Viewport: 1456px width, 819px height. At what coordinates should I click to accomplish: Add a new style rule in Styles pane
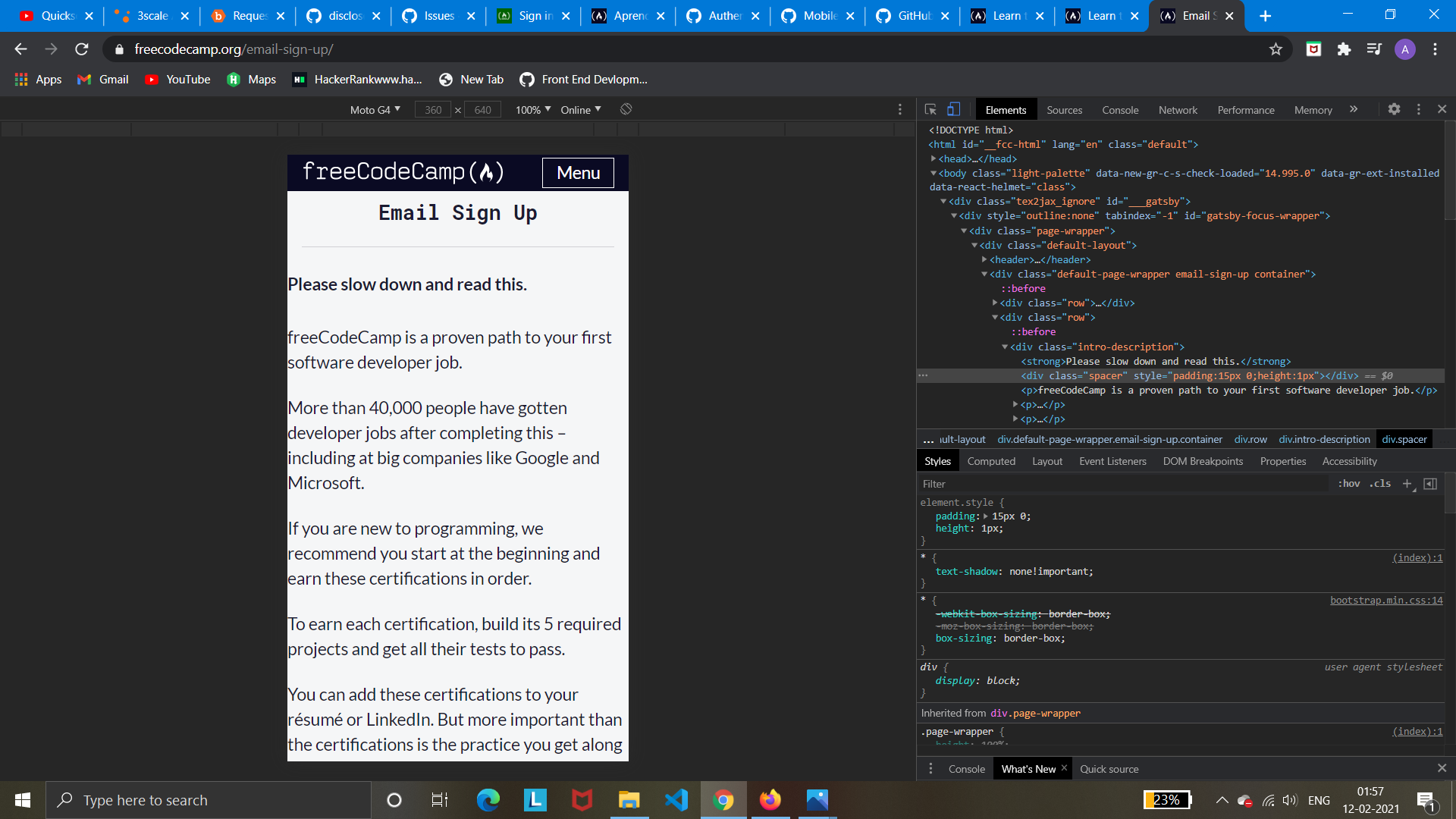tap(1408, 484)
